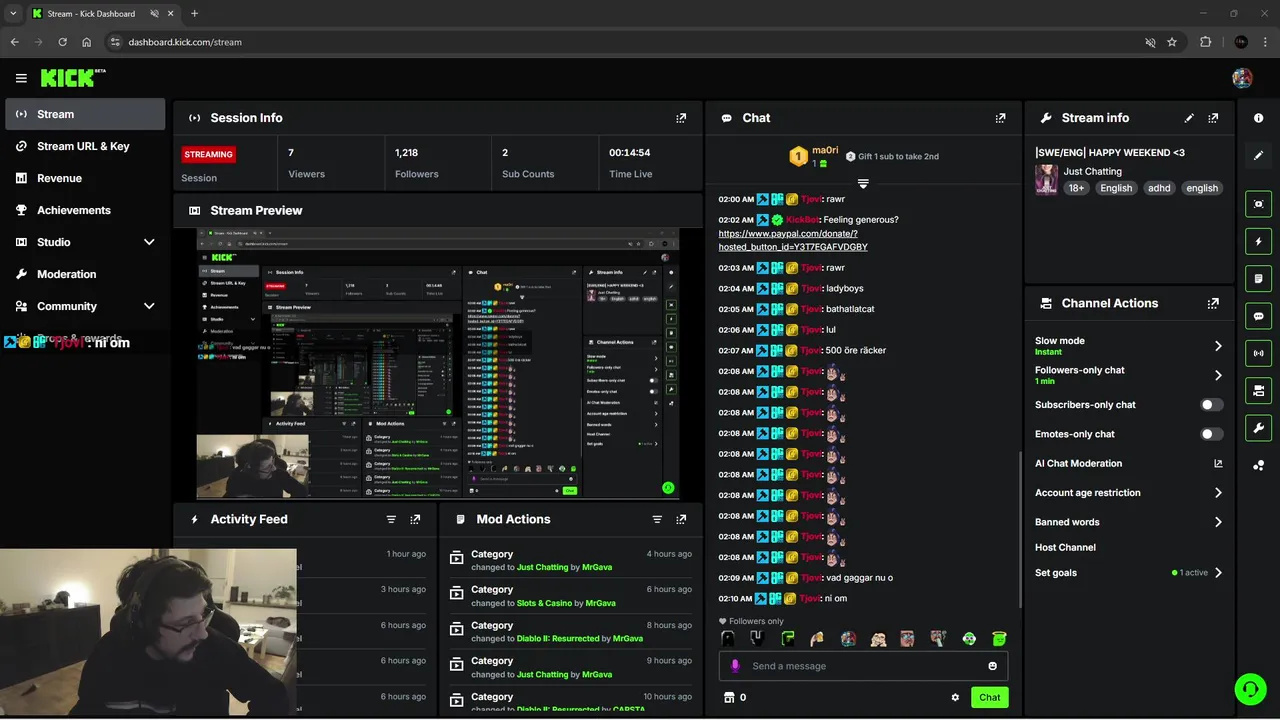Pop out the Channel Actions panel

tap(1213, 303)
